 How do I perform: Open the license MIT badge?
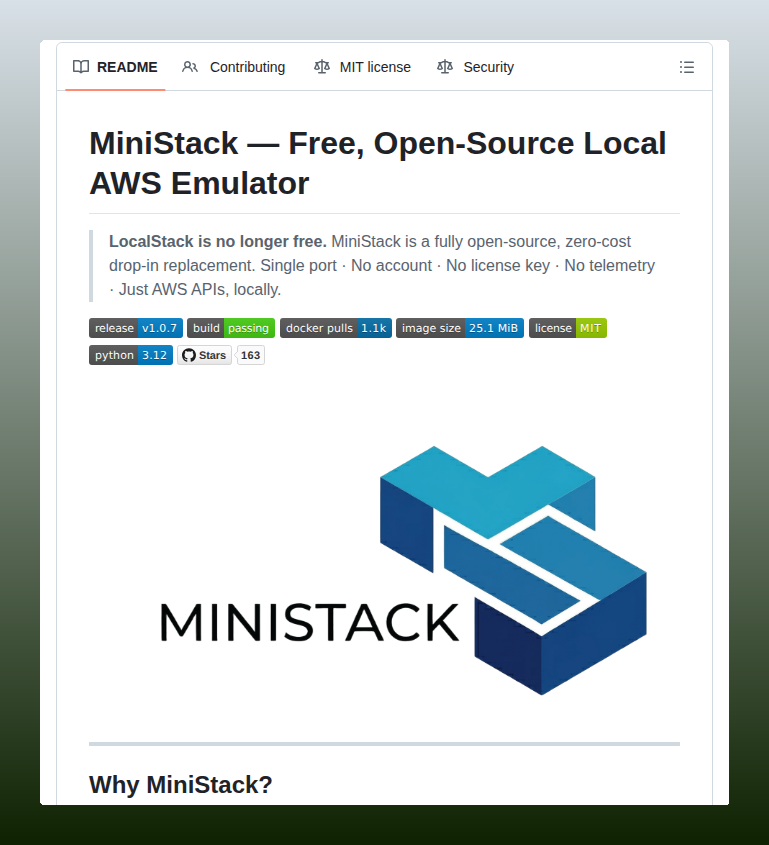click(568, 328)
